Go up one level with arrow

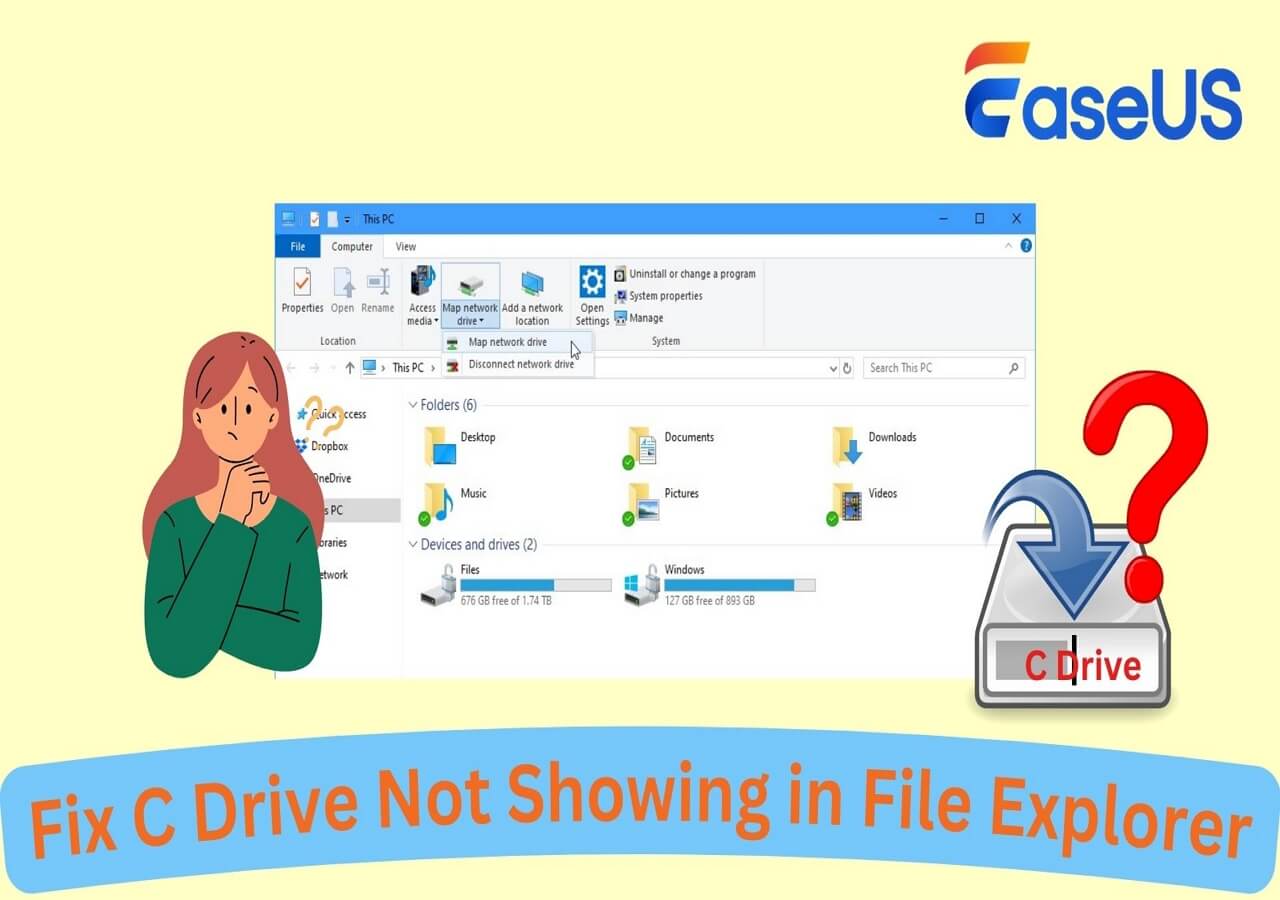[349, 368]
